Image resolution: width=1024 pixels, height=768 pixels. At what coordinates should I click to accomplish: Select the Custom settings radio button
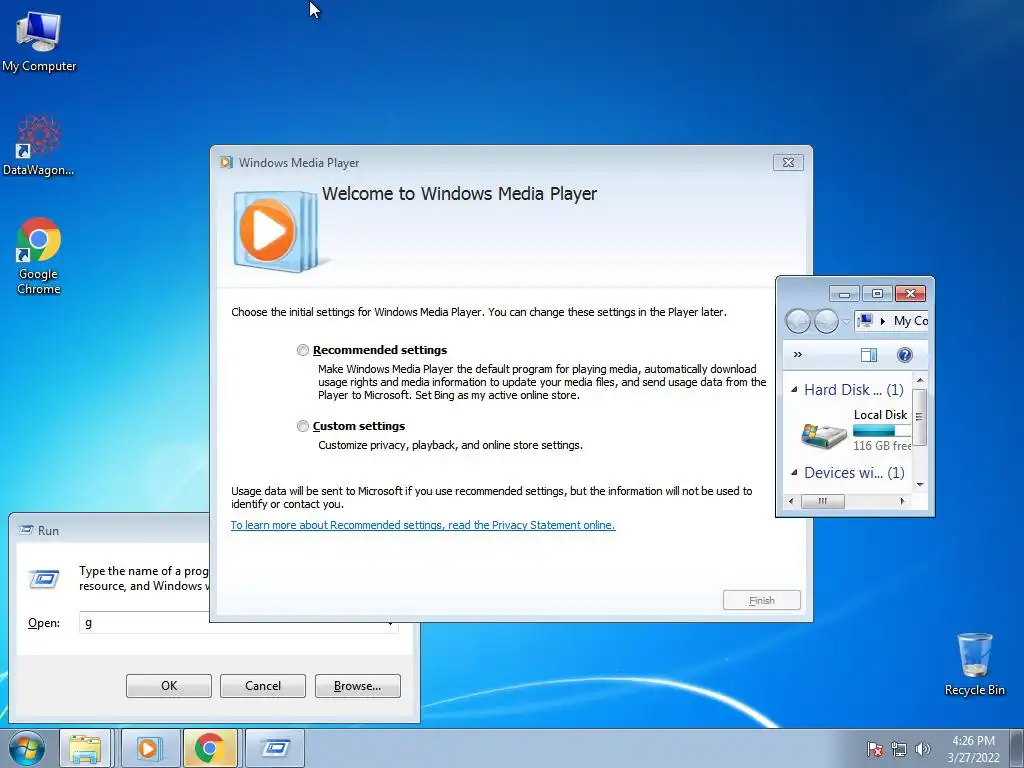point(302,426)
